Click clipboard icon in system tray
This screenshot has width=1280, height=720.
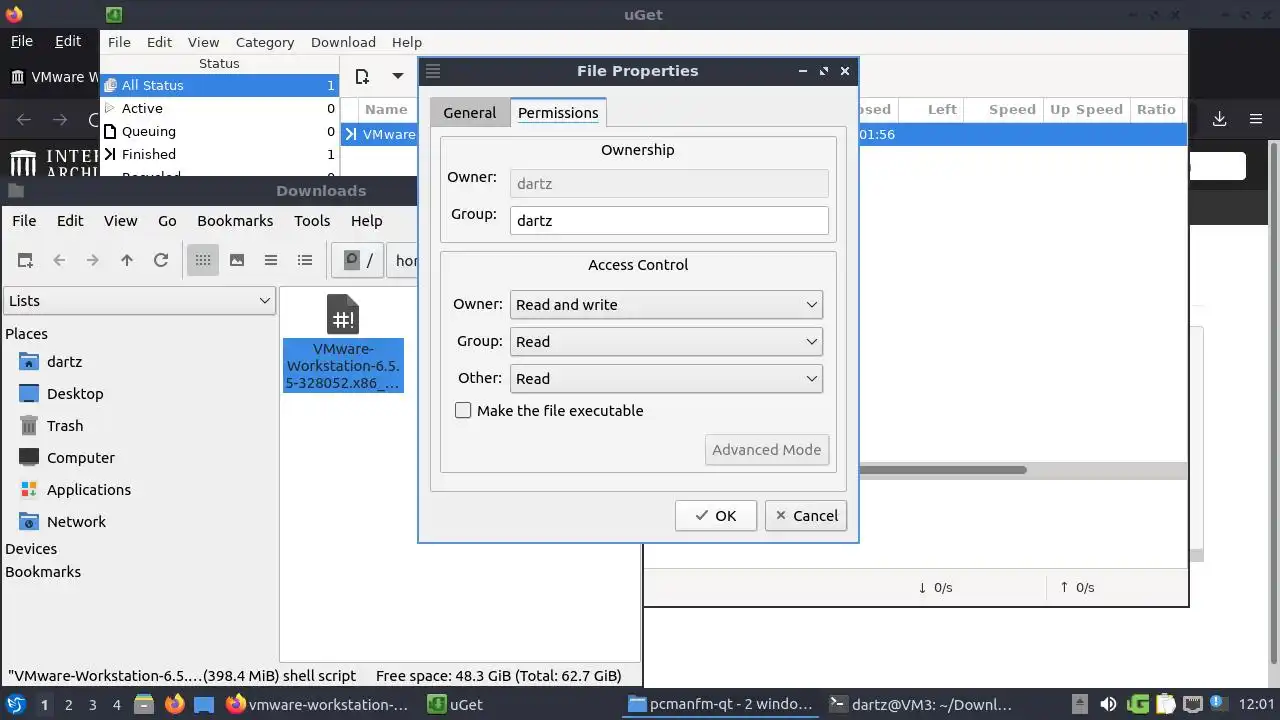pos(1165,704)
